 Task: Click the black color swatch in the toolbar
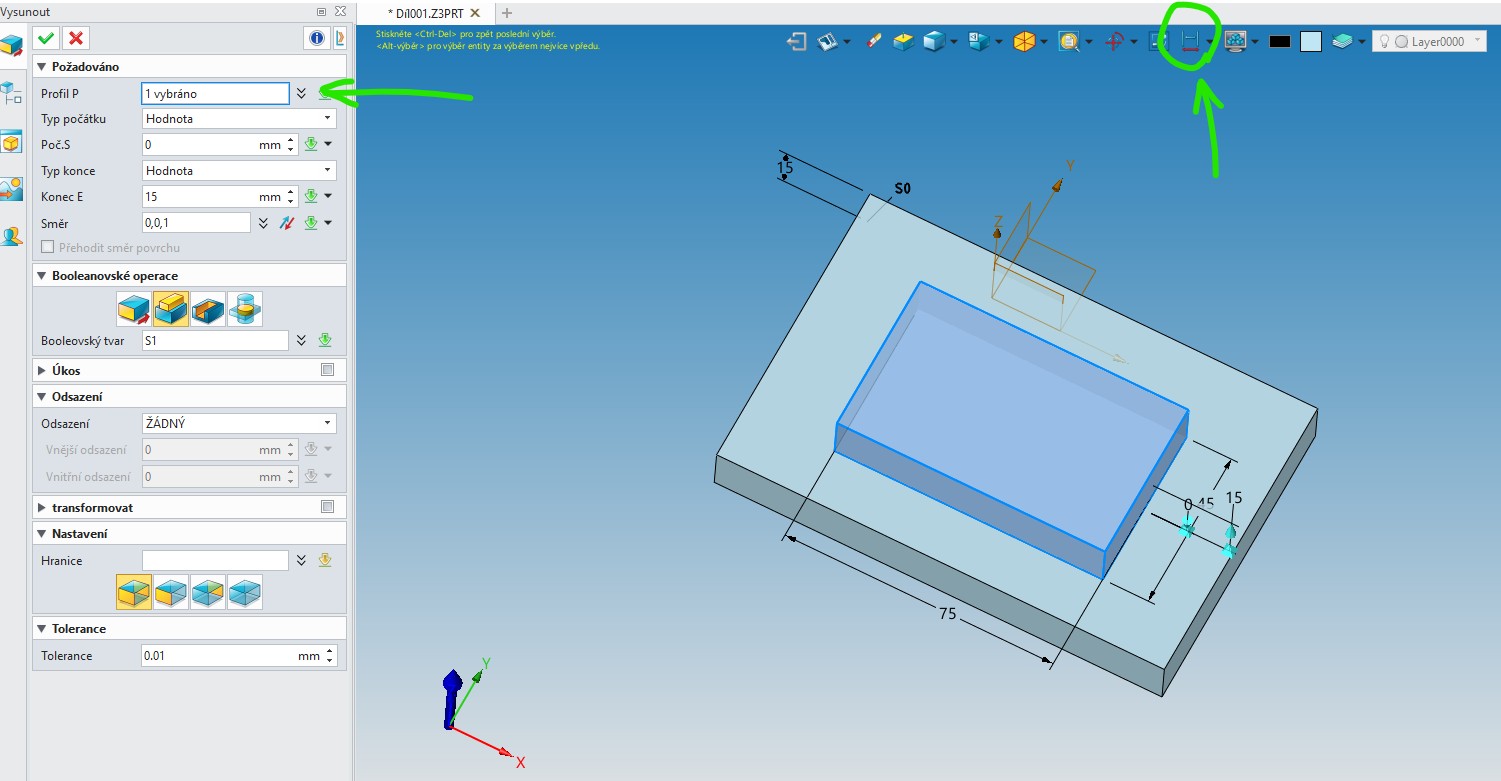point(1279,41)
